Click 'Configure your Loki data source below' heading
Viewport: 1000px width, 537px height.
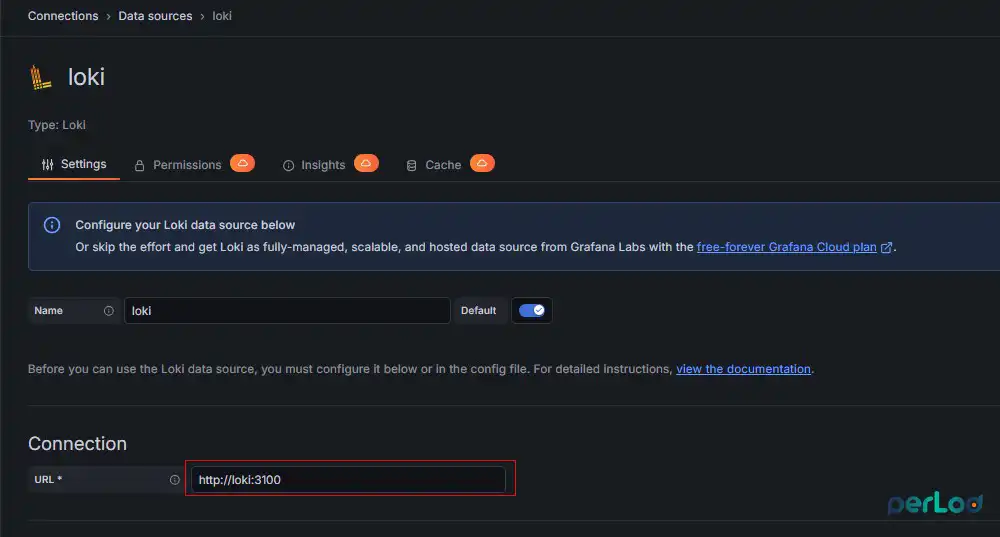click(x=185, y=224)
